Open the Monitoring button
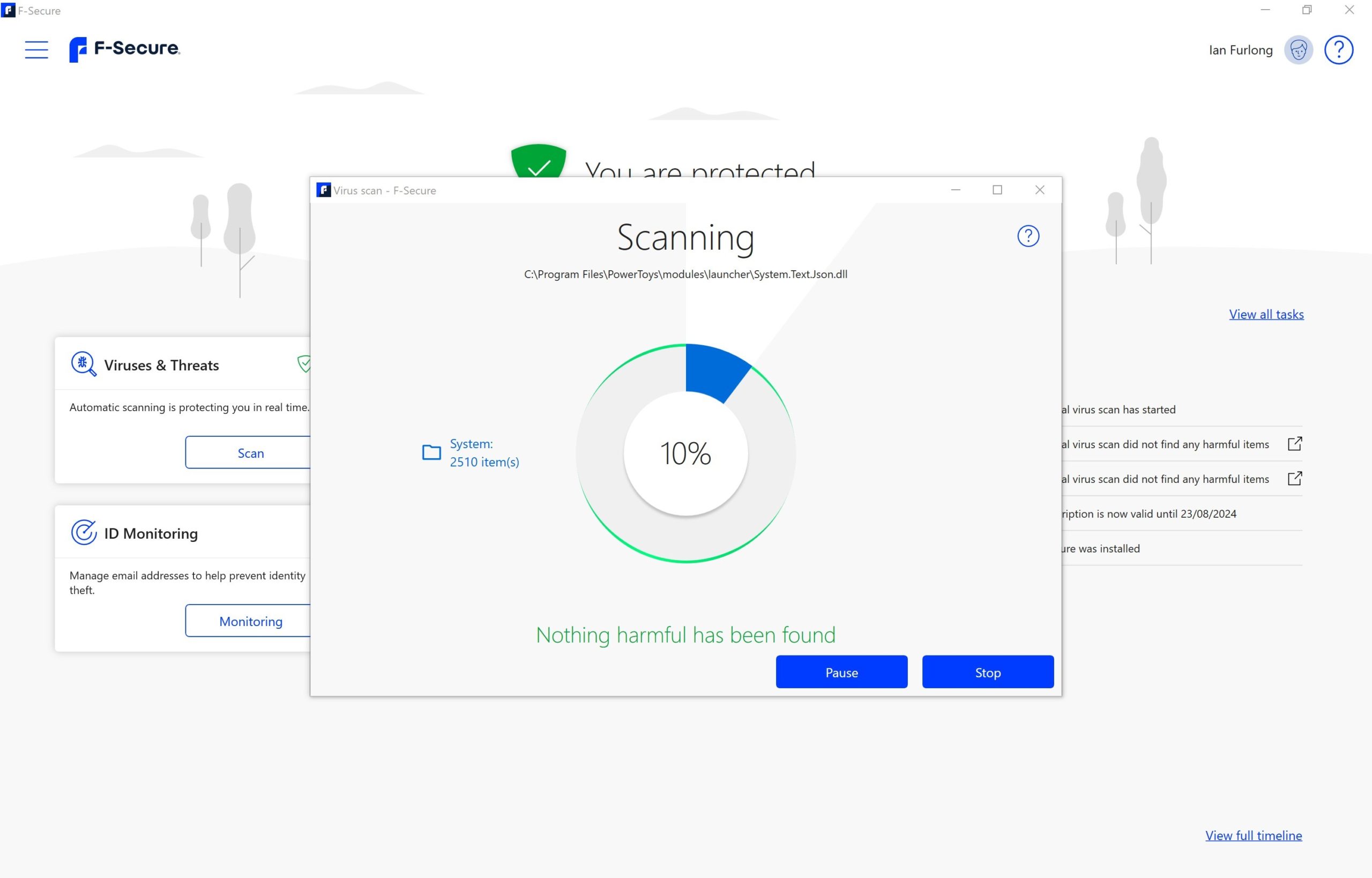This screenshot has width=1372, height=878. (x=250, y=621)
